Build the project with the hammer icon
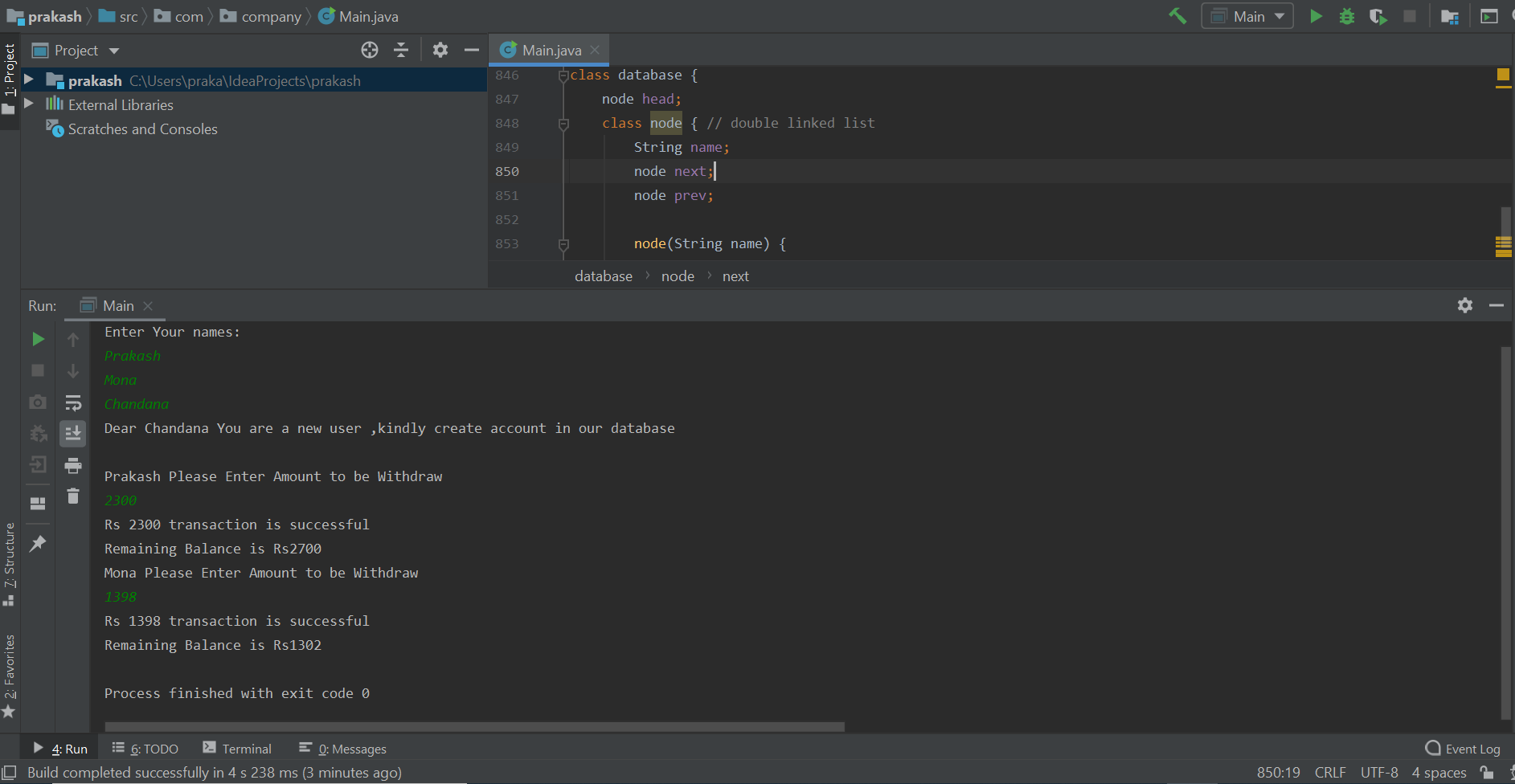The image size is (1515, 784). [x=1177, y=15]
